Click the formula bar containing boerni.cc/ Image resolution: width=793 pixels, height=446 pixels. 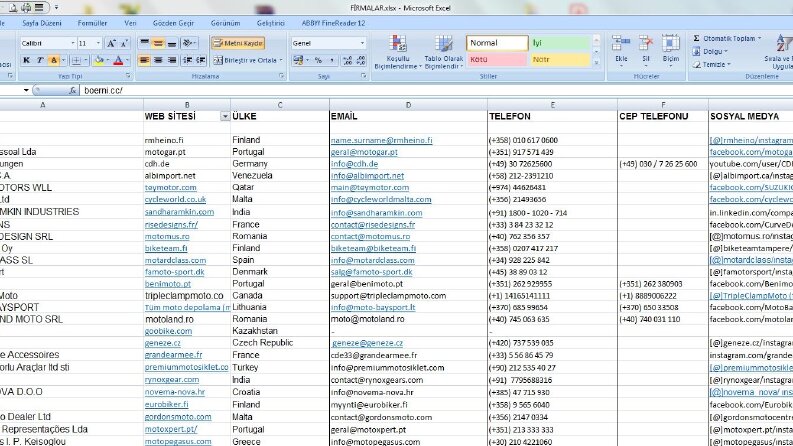point(436,91)
